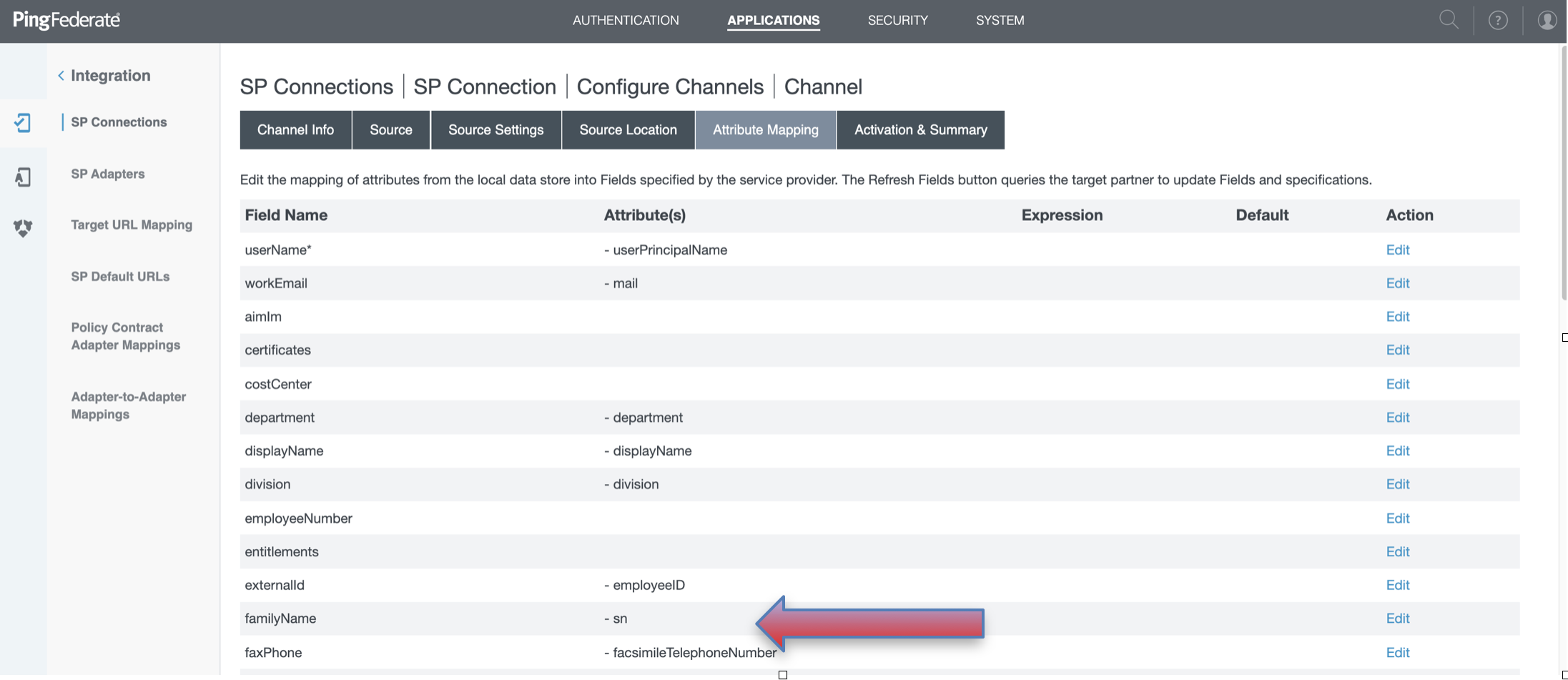
Task: Click the Target URL Mapping sidebar icon
Action: 23,227
